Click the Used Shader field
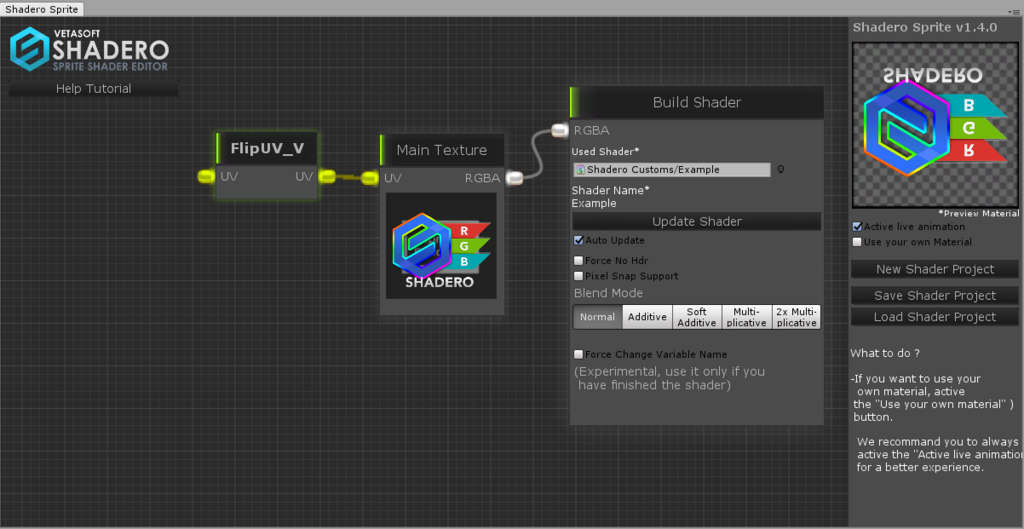Screen dimensions: 1024x529 point(672,170)
